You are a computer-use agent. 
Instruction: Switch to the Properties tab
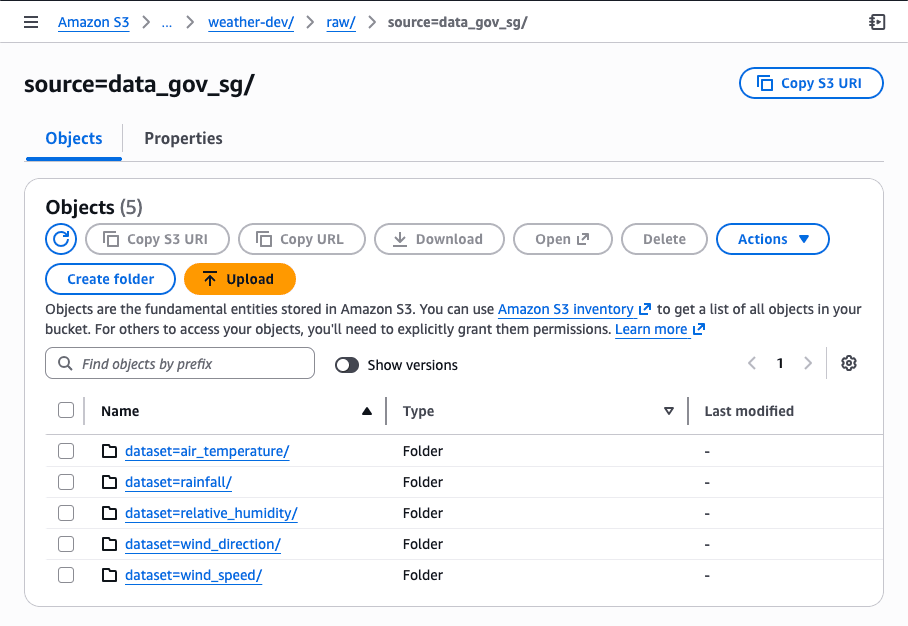pyautogui.click(x=183, y=138)
